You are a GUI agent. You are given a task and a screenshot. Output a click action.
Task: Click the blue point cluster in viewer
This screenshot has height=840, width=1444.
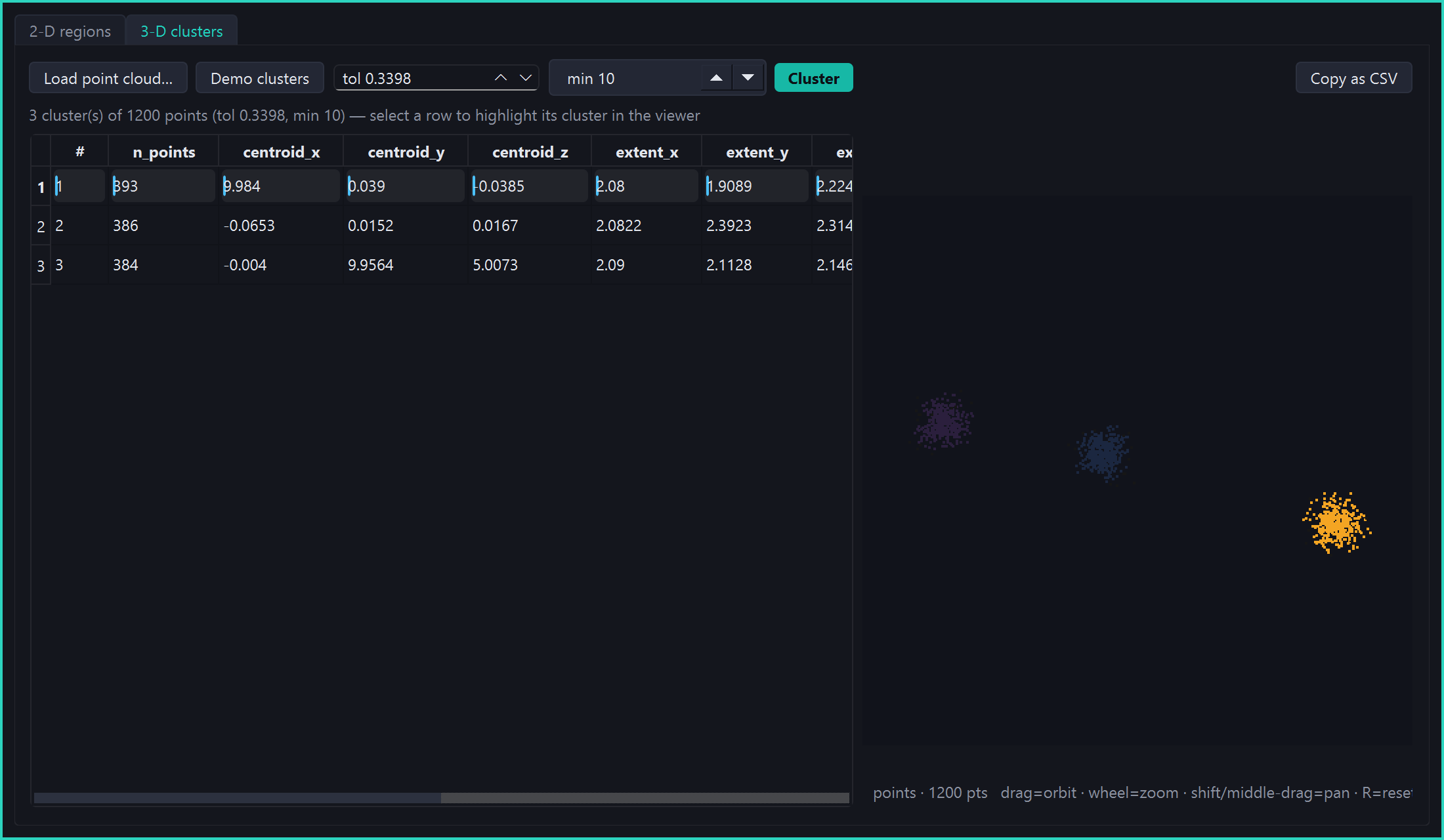click(x=1103, y=452)
